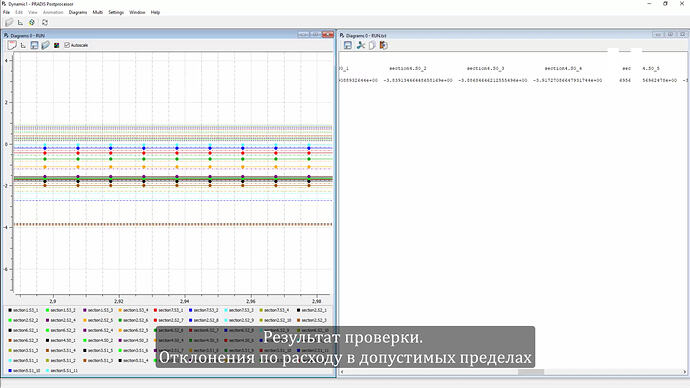The height and width of the screenshot is (388, 690).
Task: Close the Diagrams 0 - RUN window
Action: click(328, 34)
